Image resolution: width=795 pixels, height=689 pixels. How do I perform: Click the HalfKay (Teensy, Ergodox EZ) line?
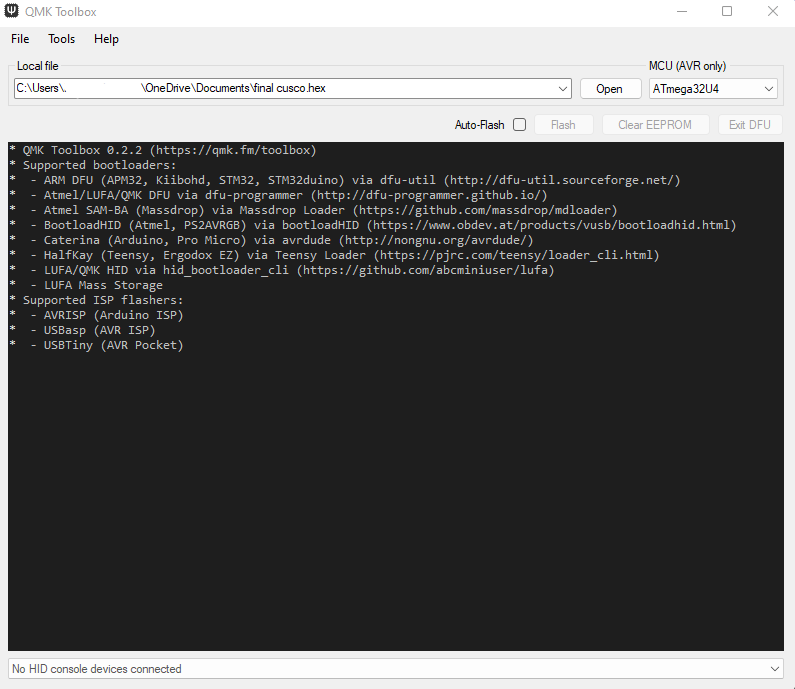pyautogui.click(x=334, y=255)
